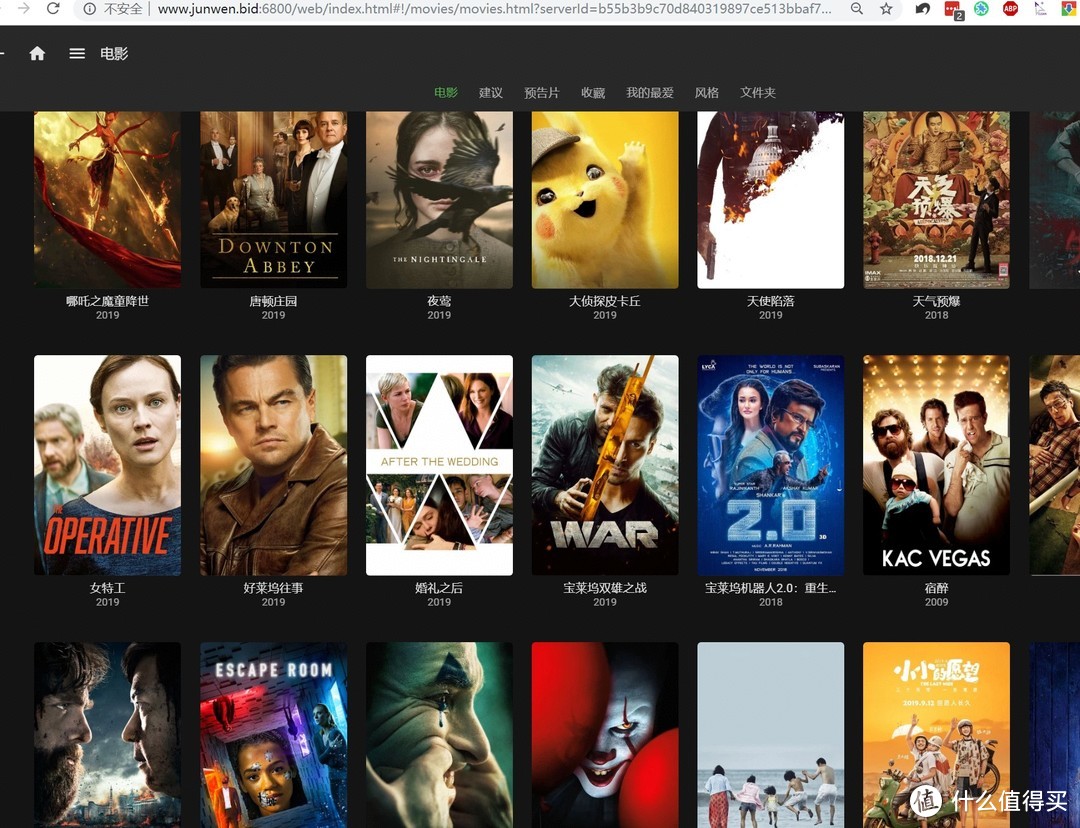Go to the home screen icon
The height and width of the screenshot is (828, 1080).
[x=37, y=54]
